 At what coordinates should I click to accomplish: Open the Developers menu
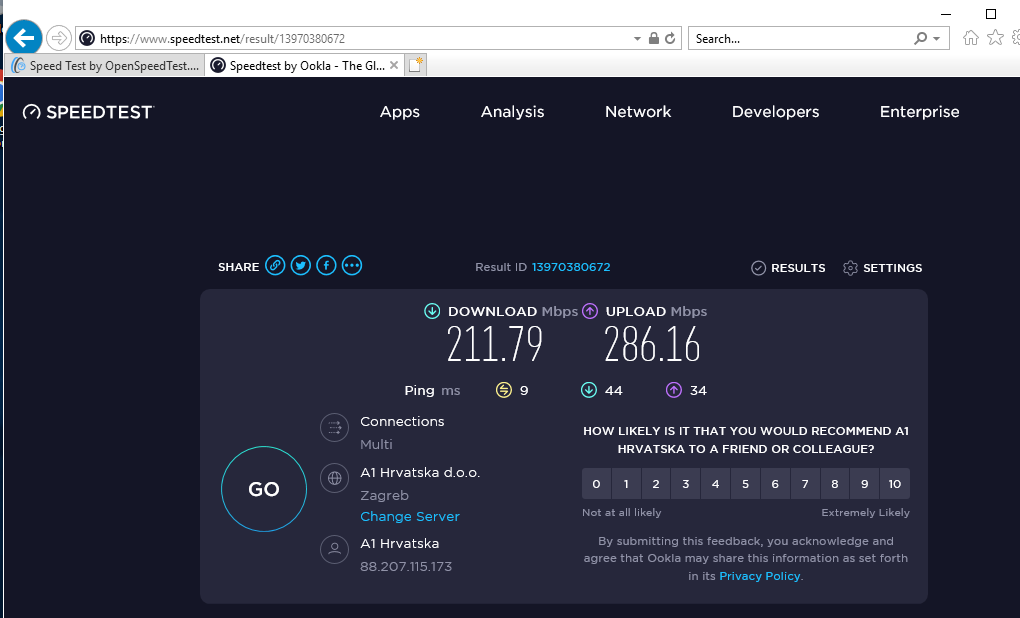pos(775,112)
